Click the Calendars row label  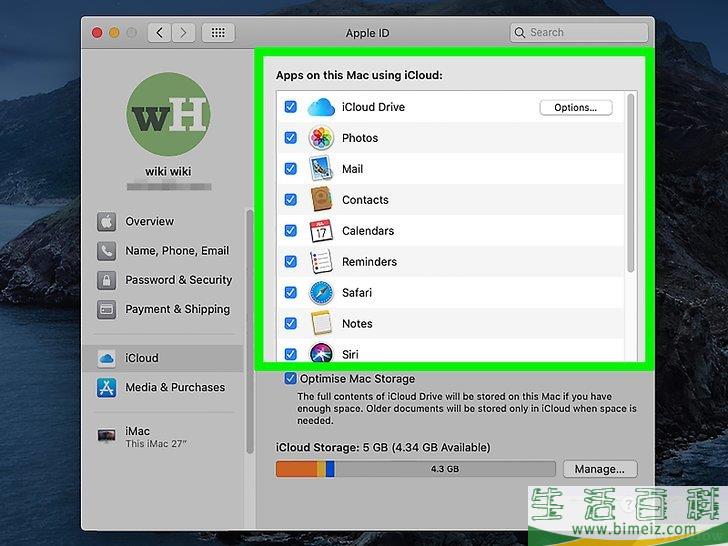click(368, 231)
